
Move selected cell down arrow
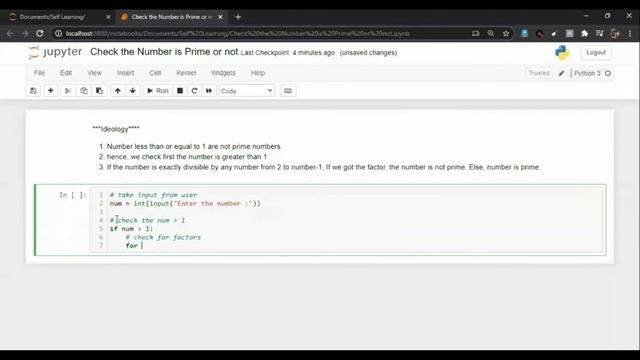(133, 91)
